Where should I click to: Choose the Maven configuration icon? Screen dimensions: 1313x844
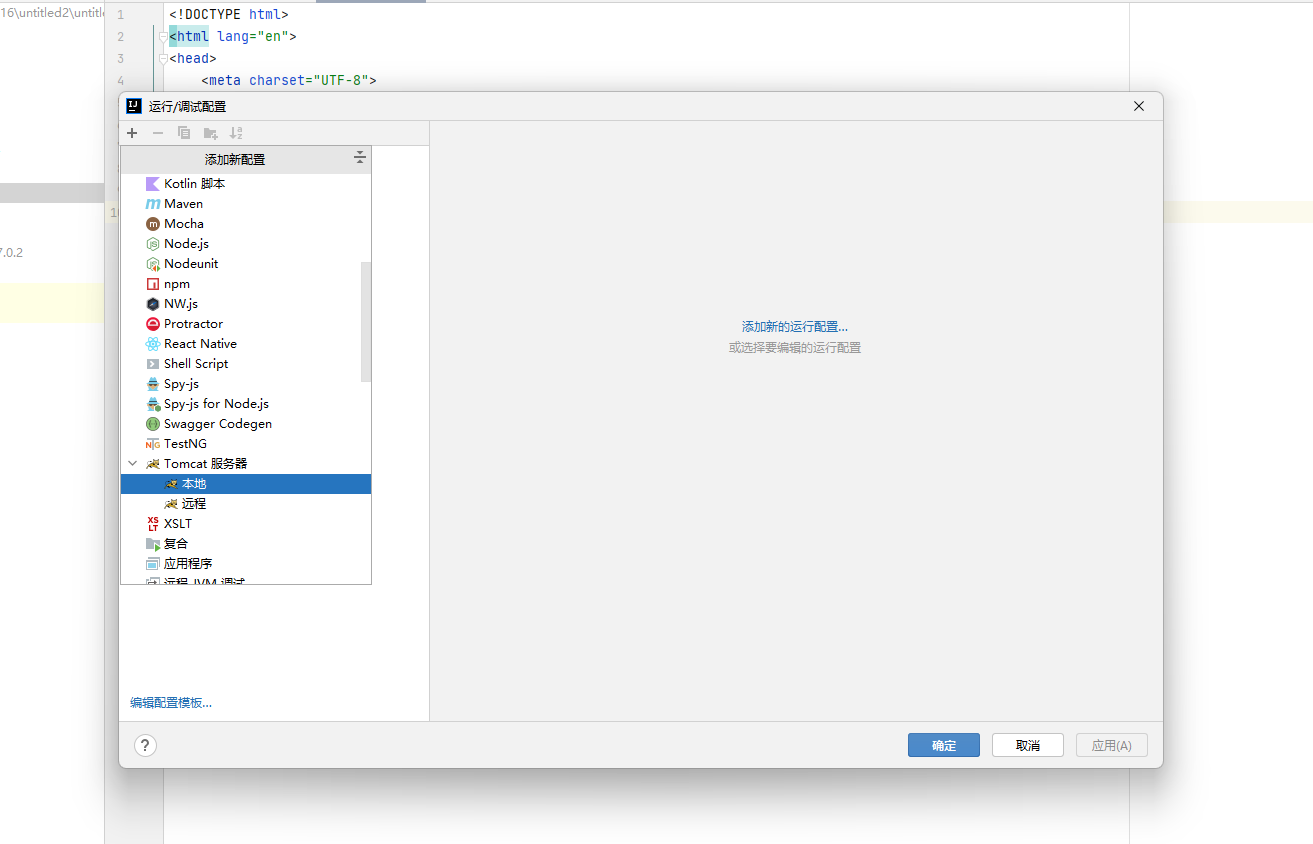(x=153, y=204)
